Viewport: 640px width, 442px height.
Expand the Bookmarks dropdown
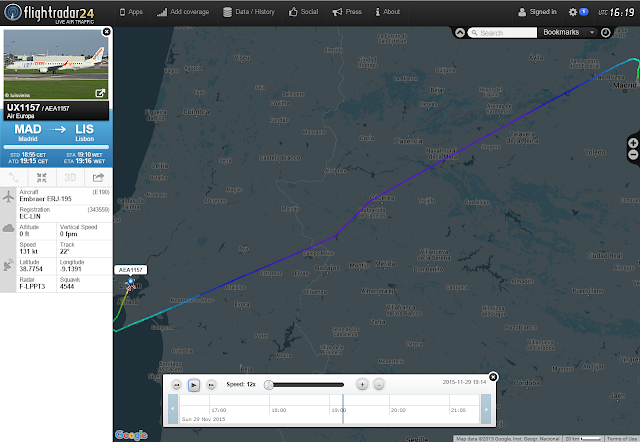click(x=592, y=32)
